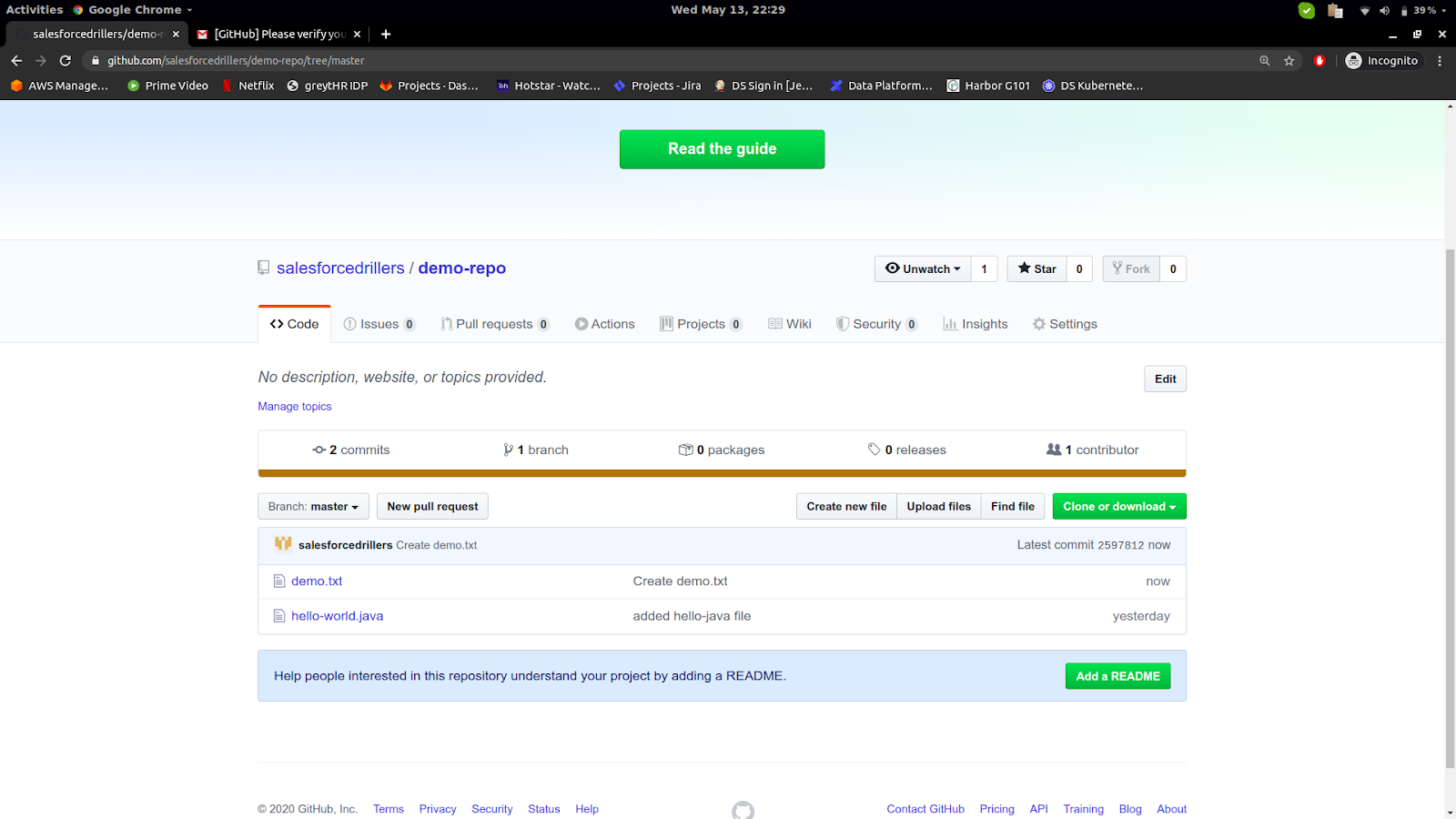The image size is (1456, 819).
Task: Open the green checkmark system tray icon
Action: tap(1306, 10)
